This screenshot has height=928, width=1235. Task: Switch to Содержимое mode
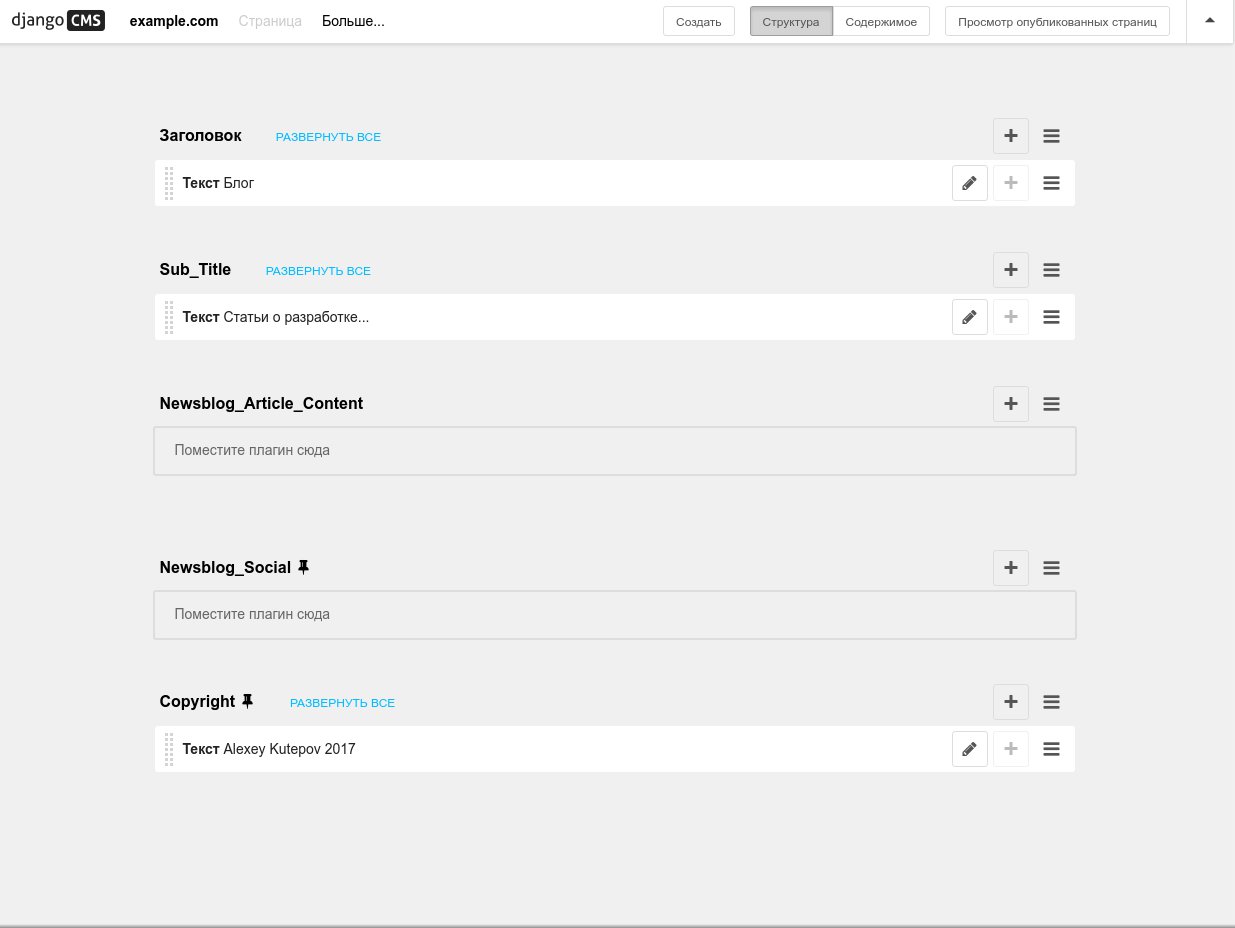coord(880,22)
